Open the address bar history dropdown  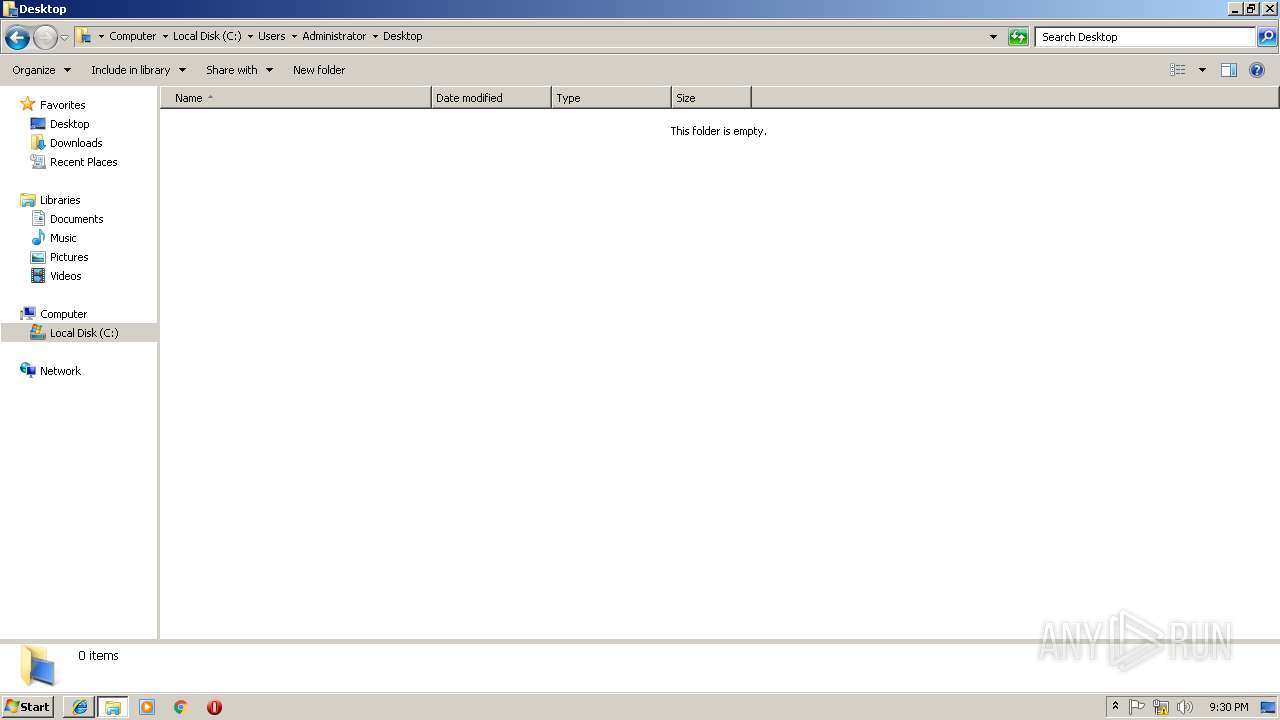click(993, 37)
